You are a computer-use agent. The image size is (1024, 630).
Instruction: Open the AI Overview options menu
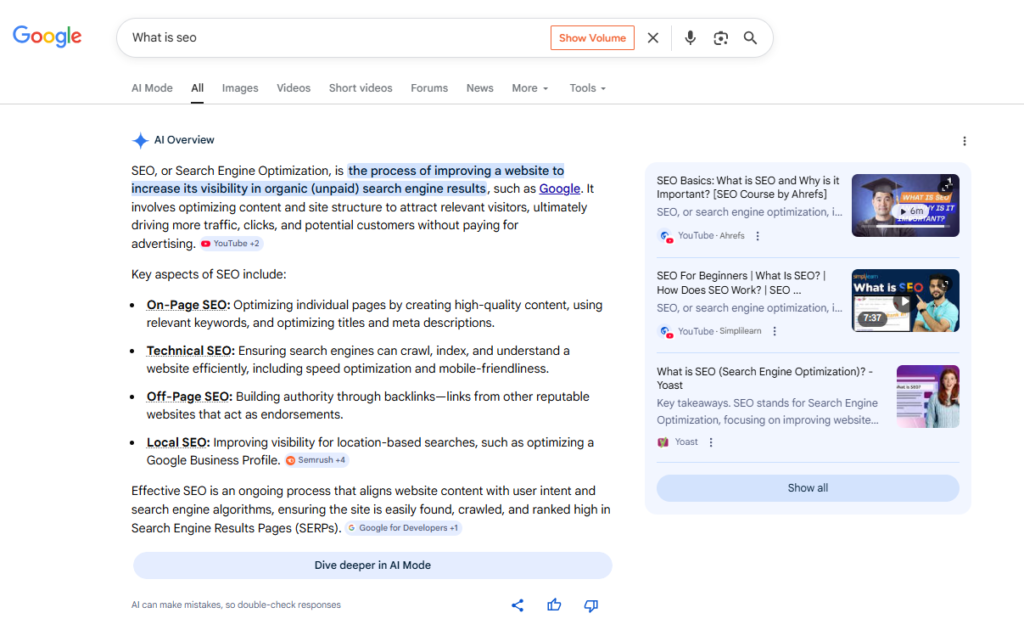click(964, 141)
